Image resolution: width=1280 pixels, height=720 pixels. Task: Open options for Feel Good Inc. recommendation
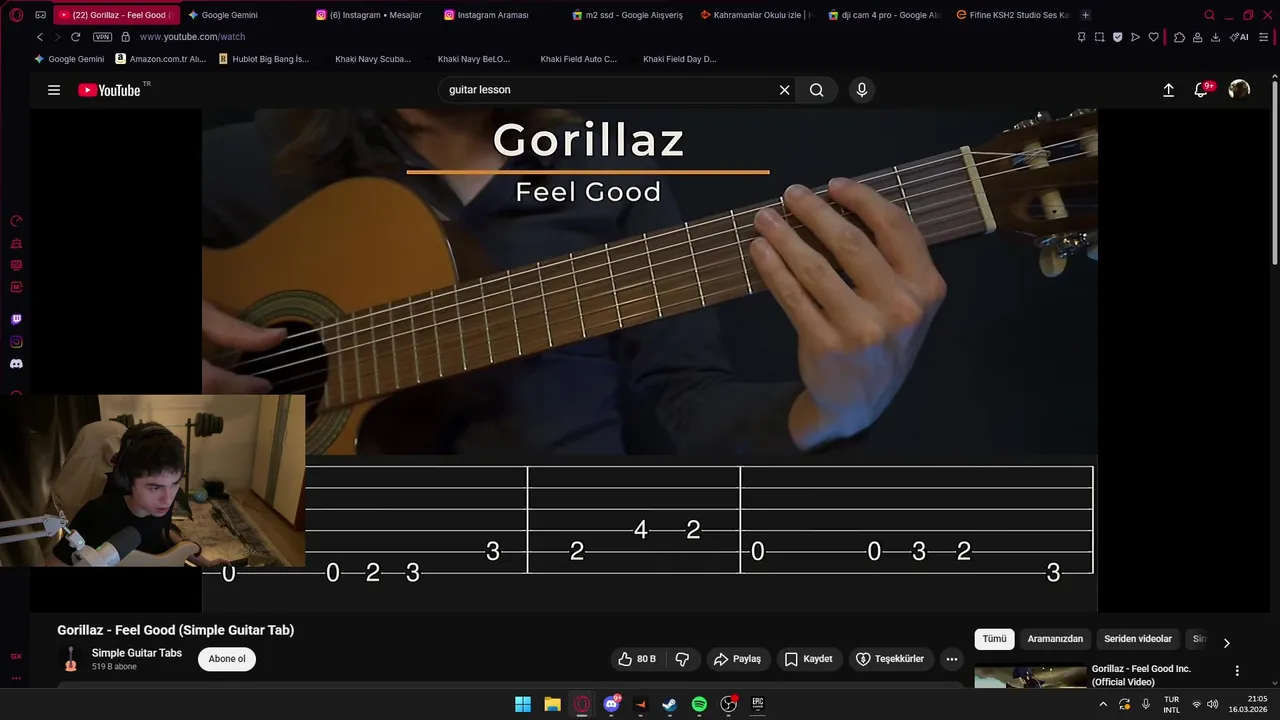pyautogui.click(x=1237, y=671)
